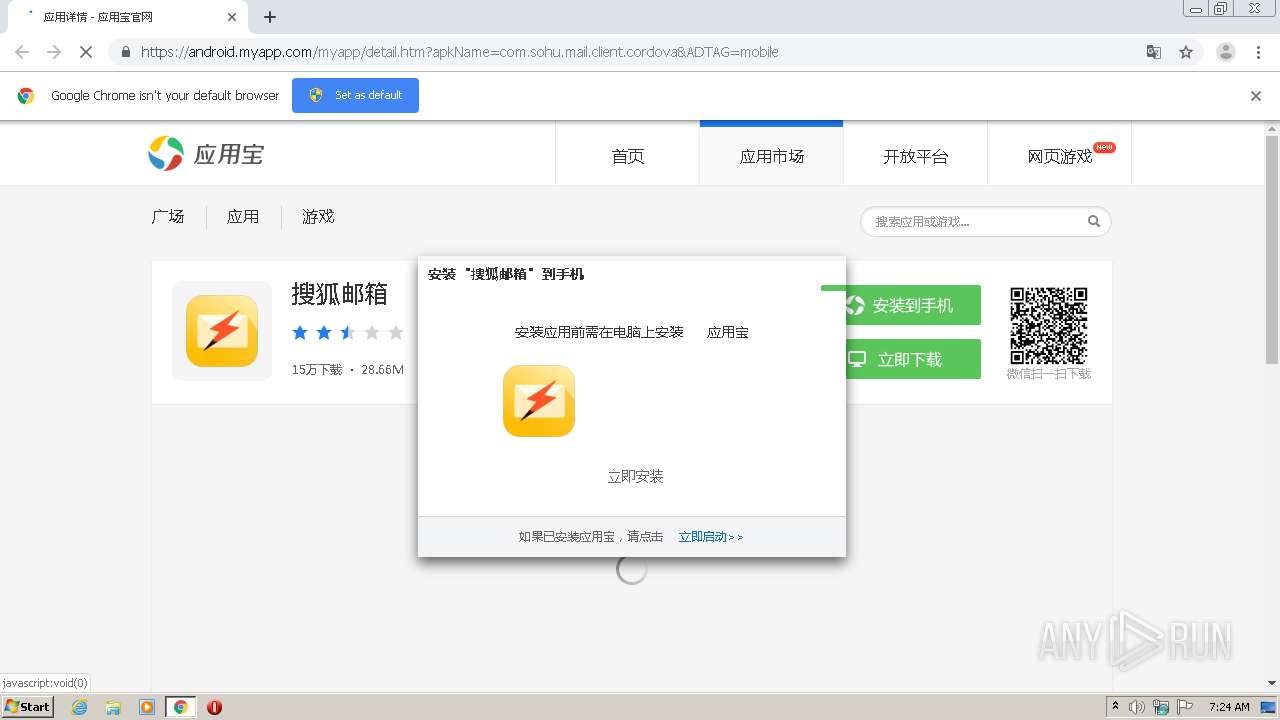Open the translate page icon in address bar
Screen dimensions: 1280x720
(x=1154, y=52)
